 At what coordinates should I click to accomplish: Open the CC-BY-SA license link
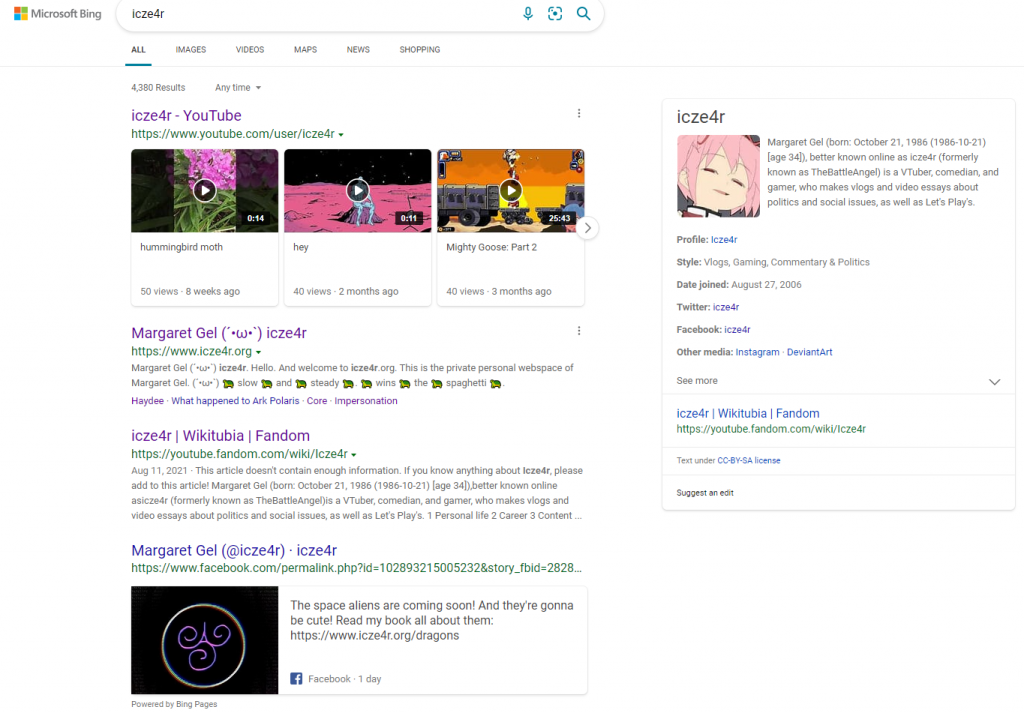[748, 460]
